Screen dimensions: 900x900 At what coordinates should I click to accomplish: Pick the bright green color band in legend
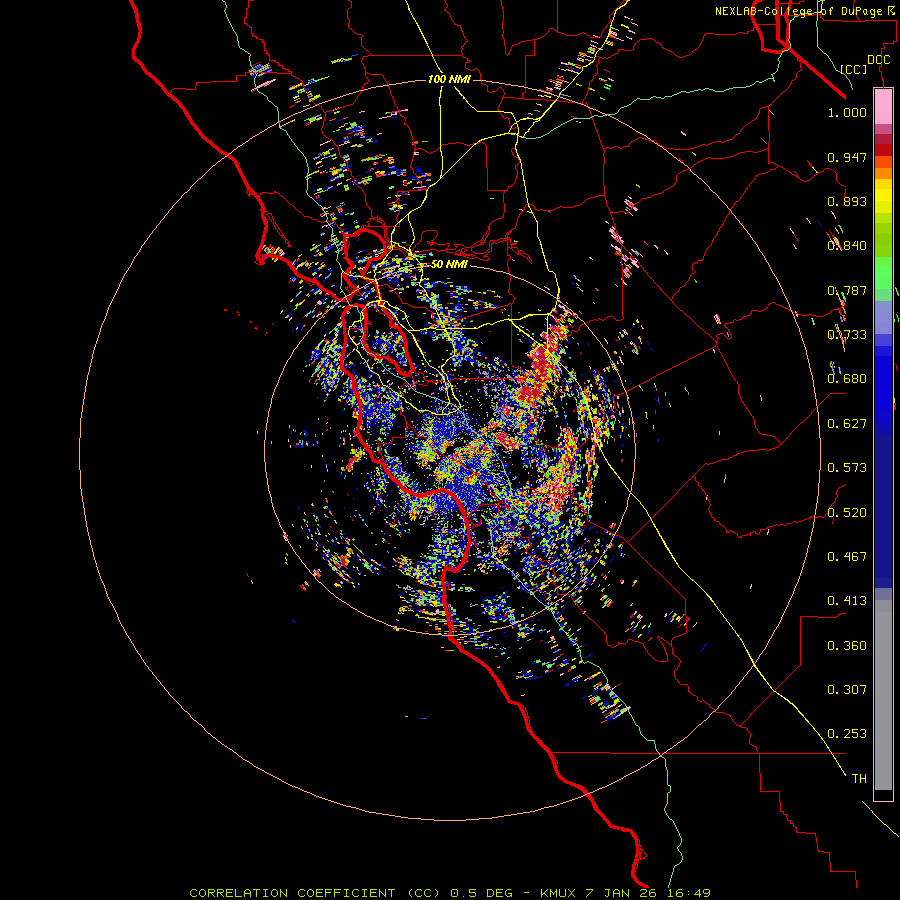[883, 273]
